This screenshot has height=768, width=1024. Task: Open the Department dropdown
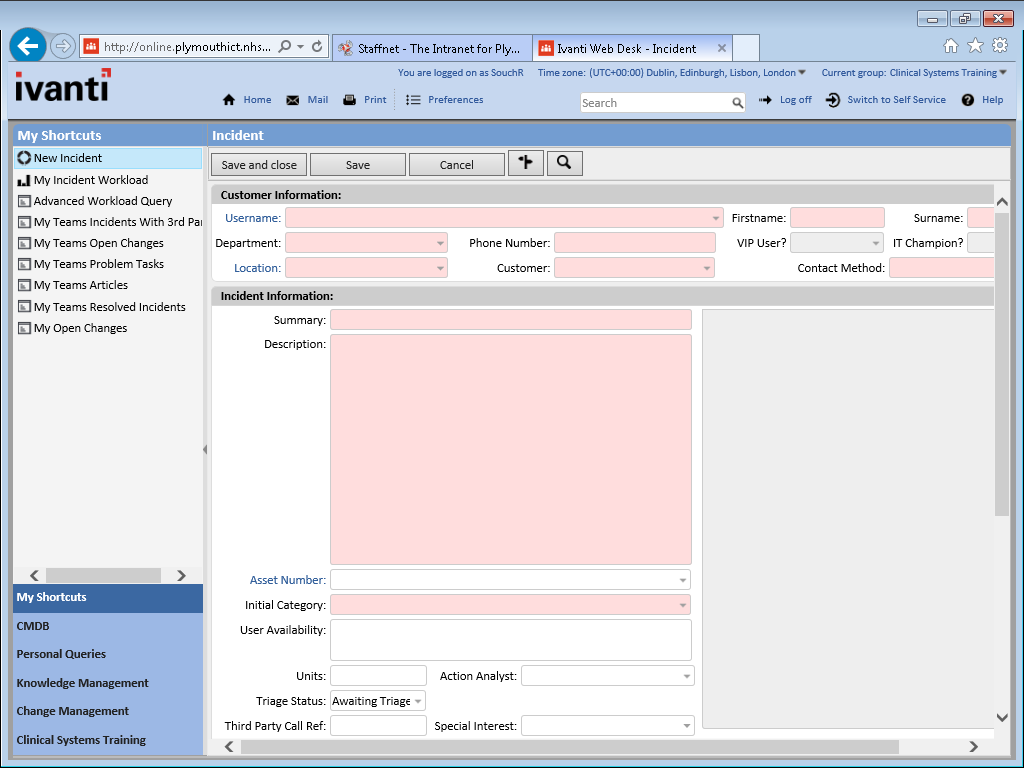[x=440, y=243]
